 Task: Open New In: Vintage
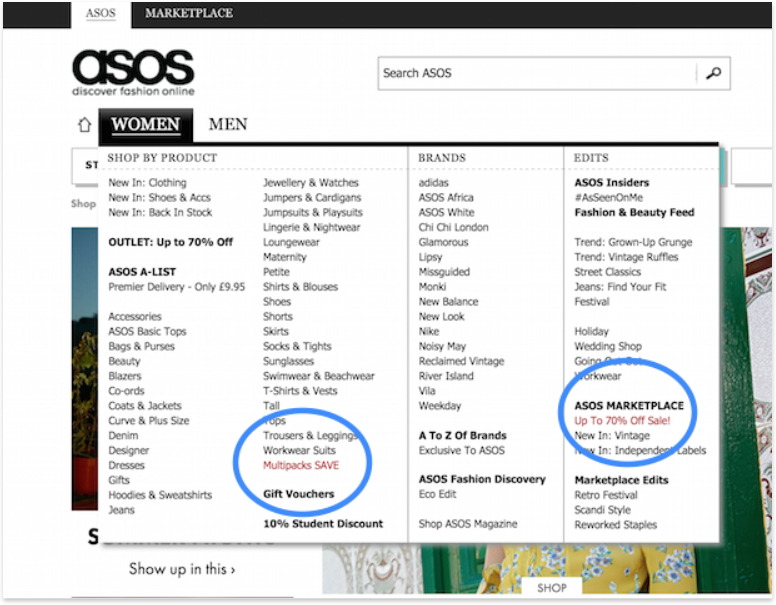pyautogui.click(x=612, y=435)
